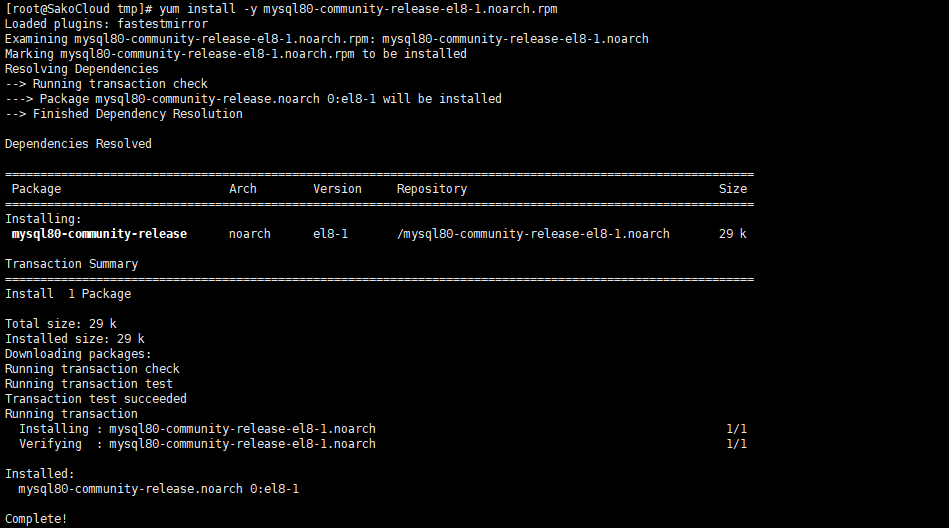The height and width of the screenshot is (528, 949).
Task: Click the "Installing : mysql80-community-release-el8-1.noarch" line
Action: click(x=197, y=429)
